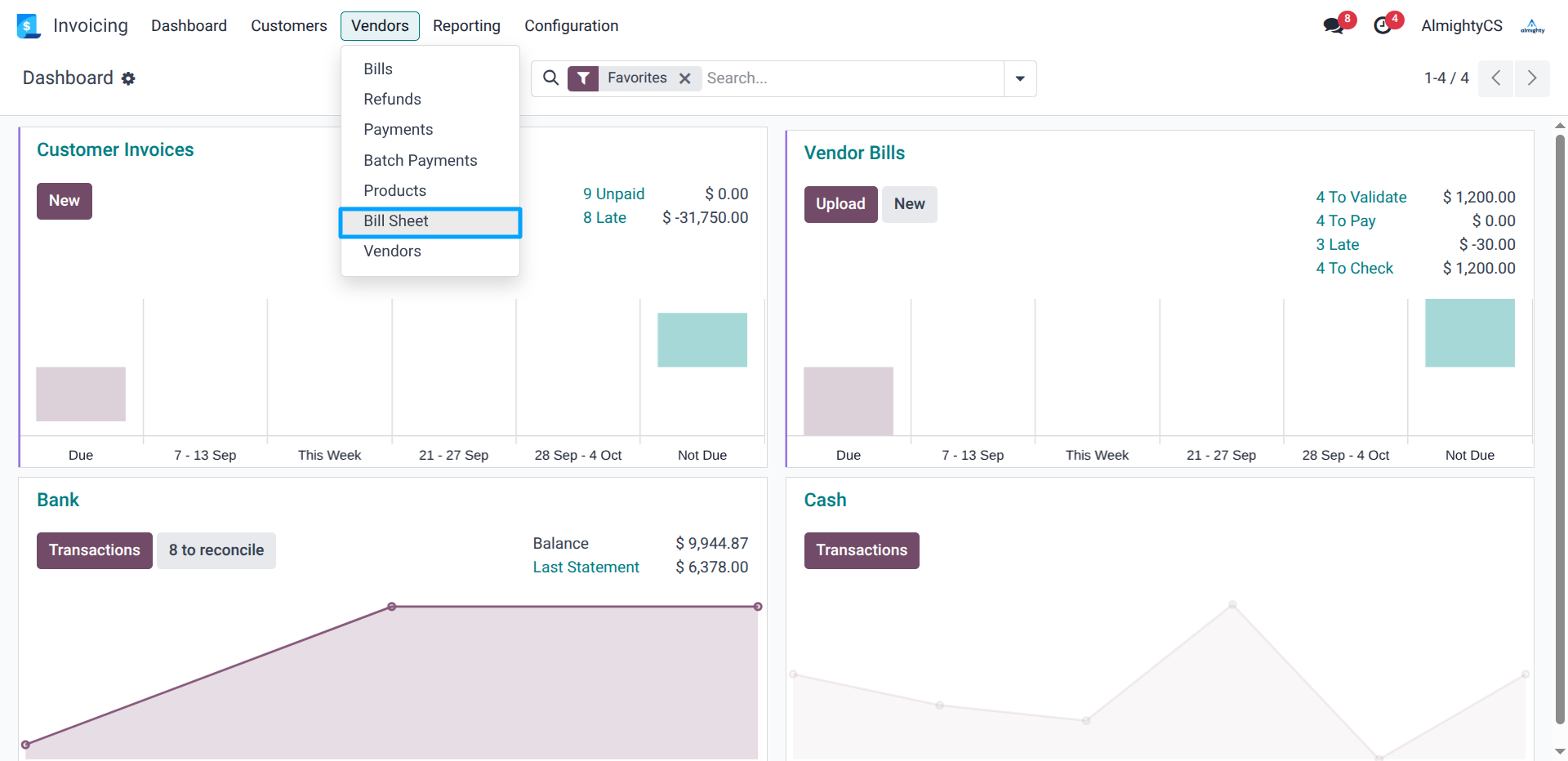Click the company logo avatar icon
The image size is (1568, 761).
click(x=1532, y=26)
